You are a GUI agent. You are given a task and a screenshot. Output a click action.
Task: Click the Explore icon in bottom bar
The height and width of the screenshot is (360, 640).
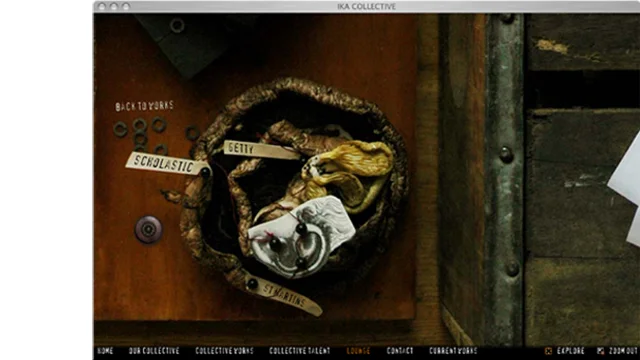coord(549,351)
